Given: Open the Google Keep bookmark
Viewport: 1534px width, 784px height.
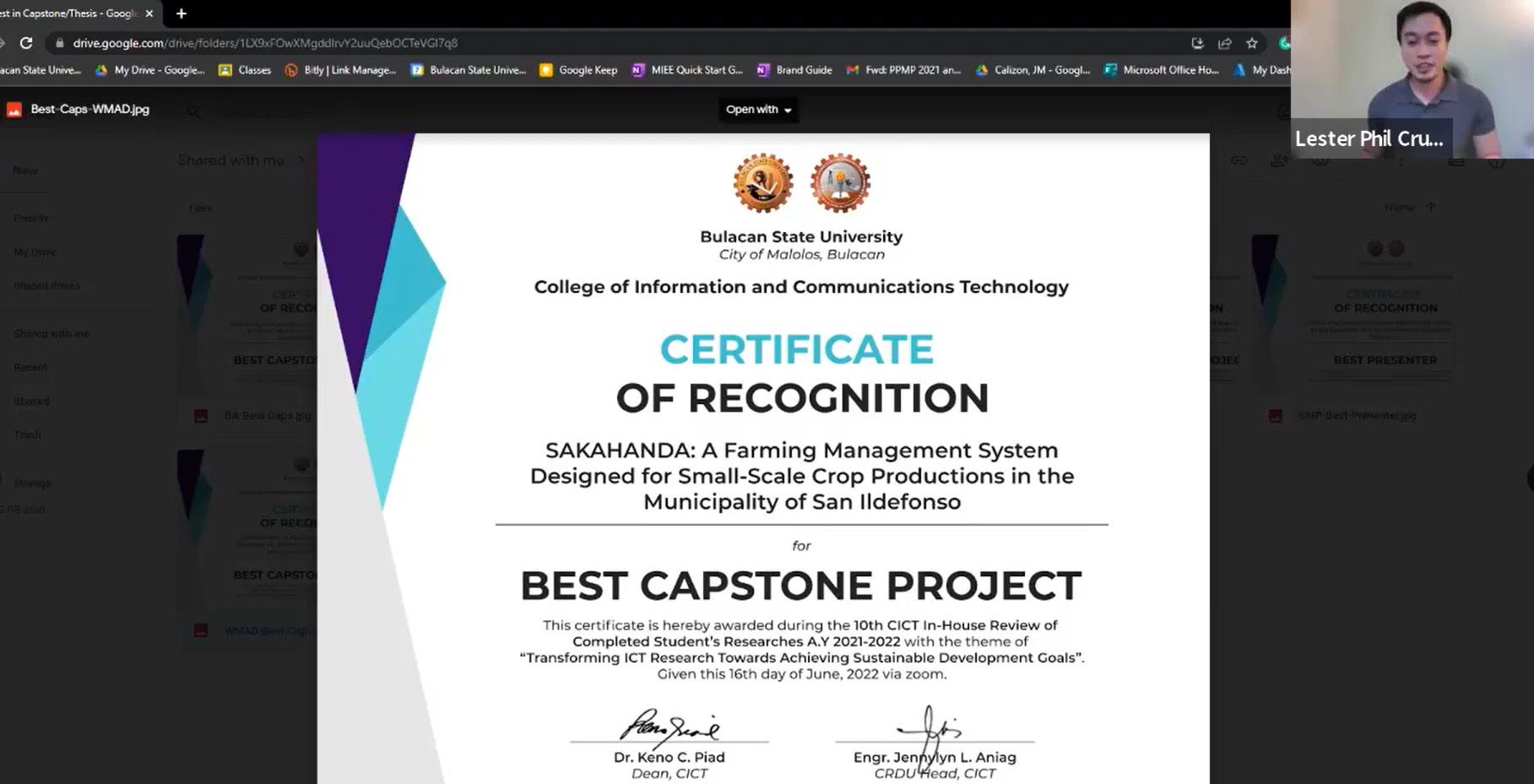Looking at the screenshot, I should coord(578,70).
